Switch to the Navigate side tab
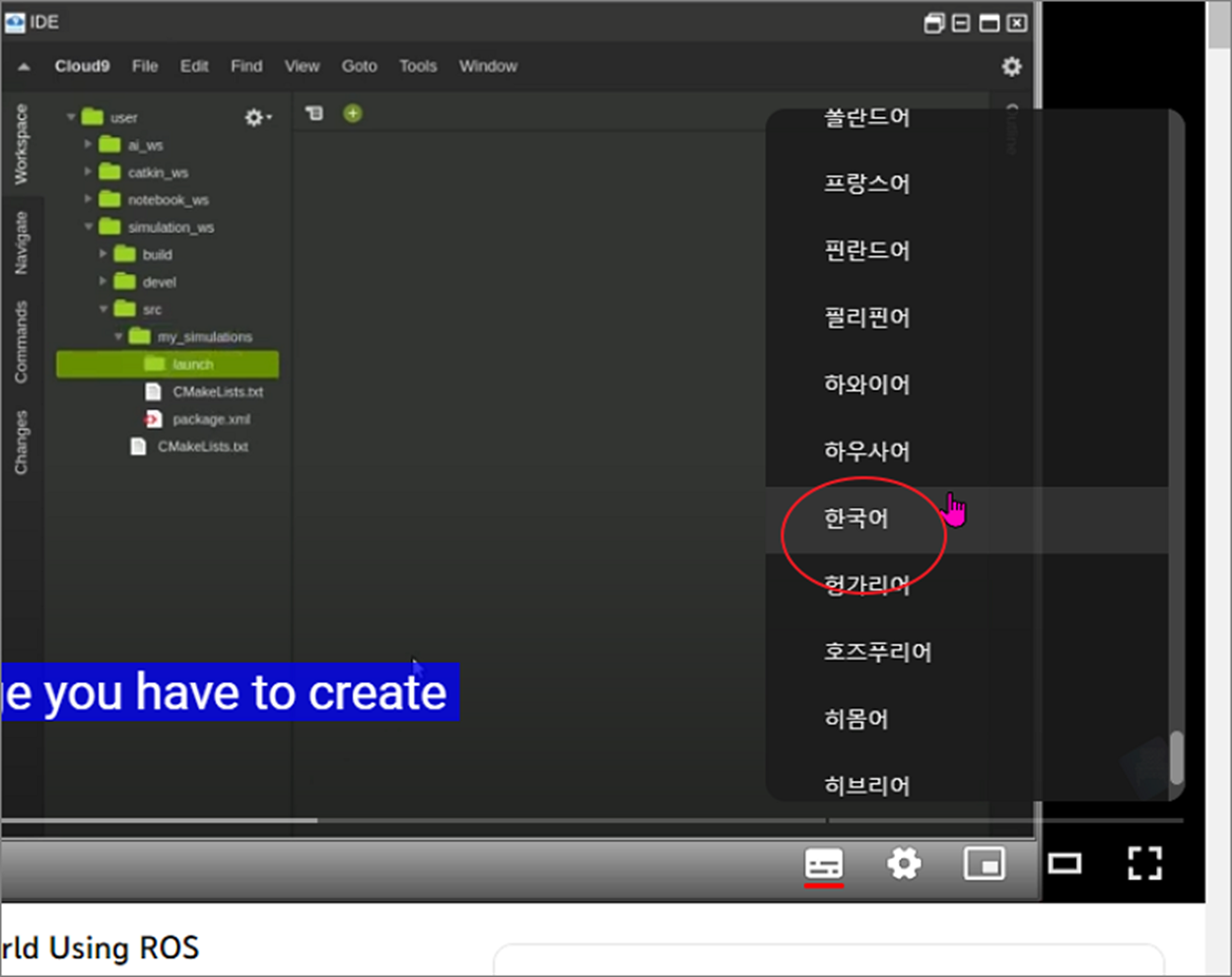This screenshot has height=977, width=1232. pos(21,242)
